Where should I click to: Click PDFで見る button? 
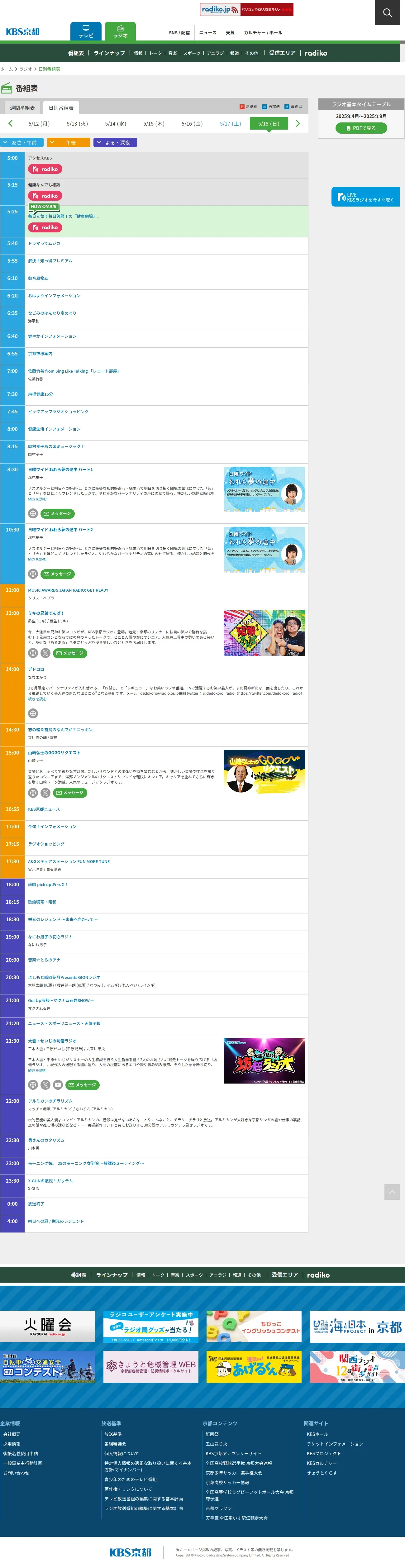click(361, 128)
